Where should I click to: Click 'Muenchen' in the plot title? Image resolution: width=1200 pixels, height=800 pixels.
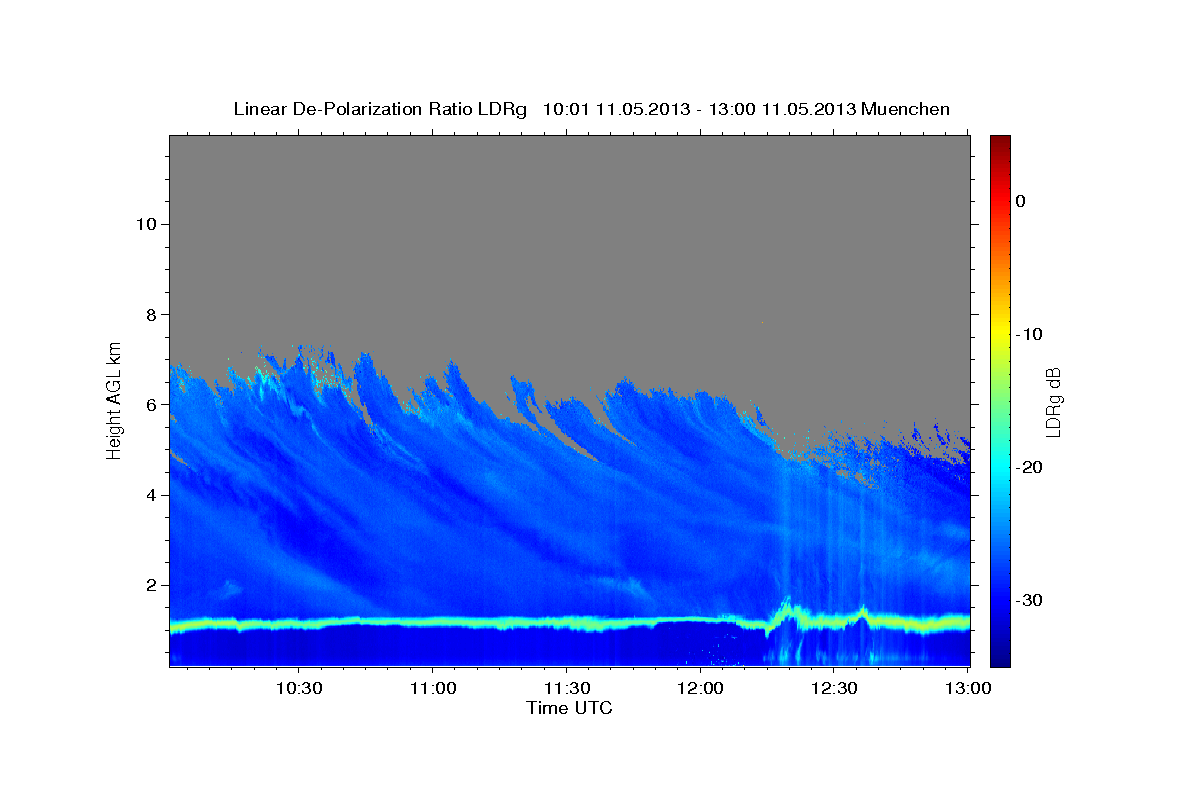906,109
